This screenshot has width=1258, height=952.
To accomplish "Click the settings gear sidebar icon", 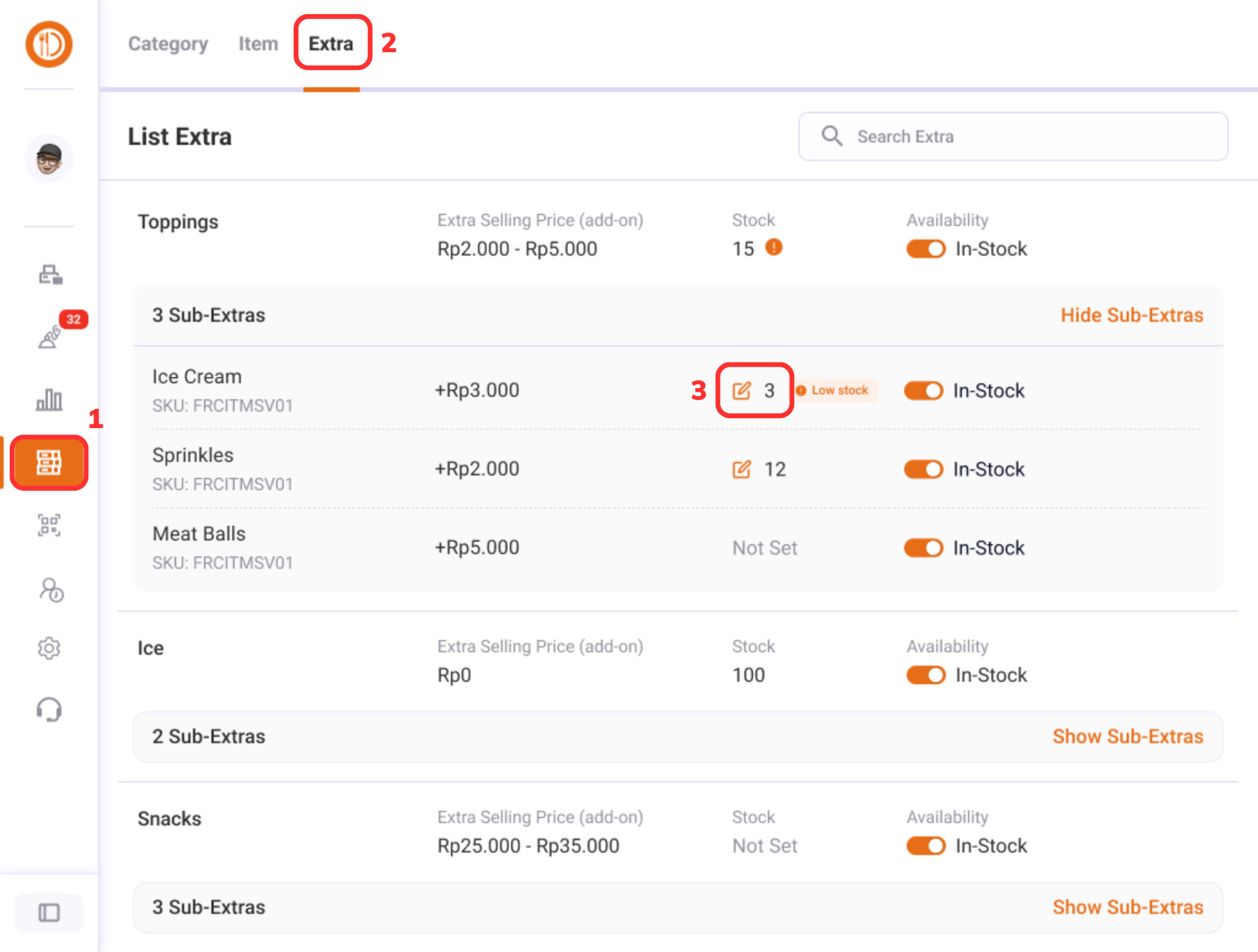I will pyautogui.click(x=49, y=648).
